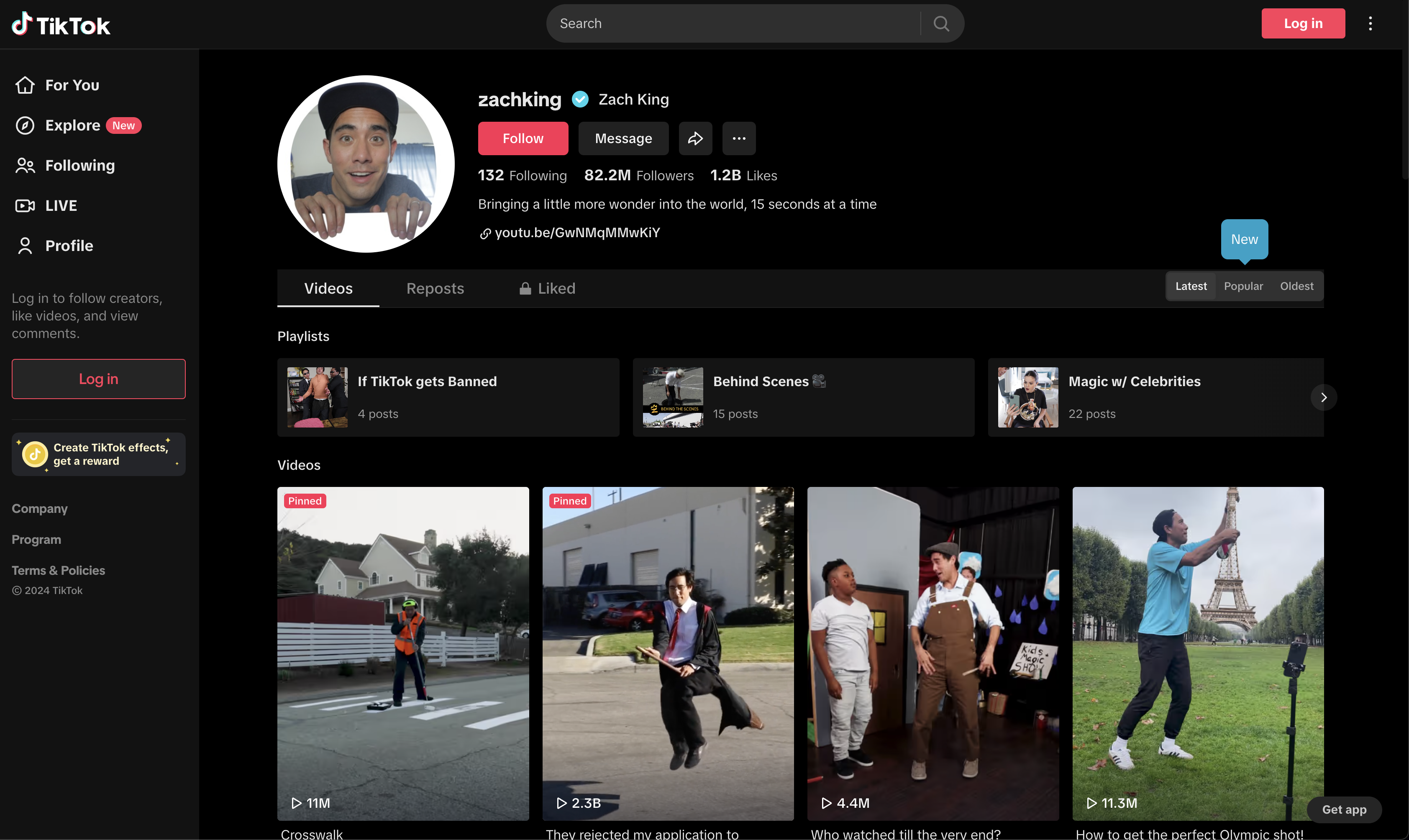Click the share arrow icon on profile

point(695,139)
